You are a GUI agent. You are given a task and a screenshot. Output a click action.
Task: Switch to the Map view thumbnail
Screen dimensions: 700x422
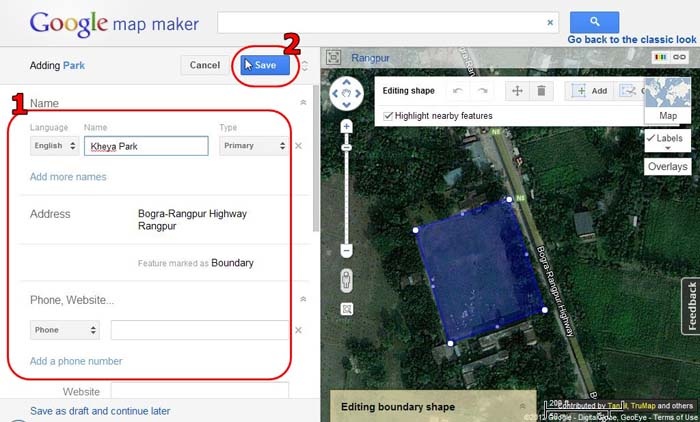(x=667, y=100)
